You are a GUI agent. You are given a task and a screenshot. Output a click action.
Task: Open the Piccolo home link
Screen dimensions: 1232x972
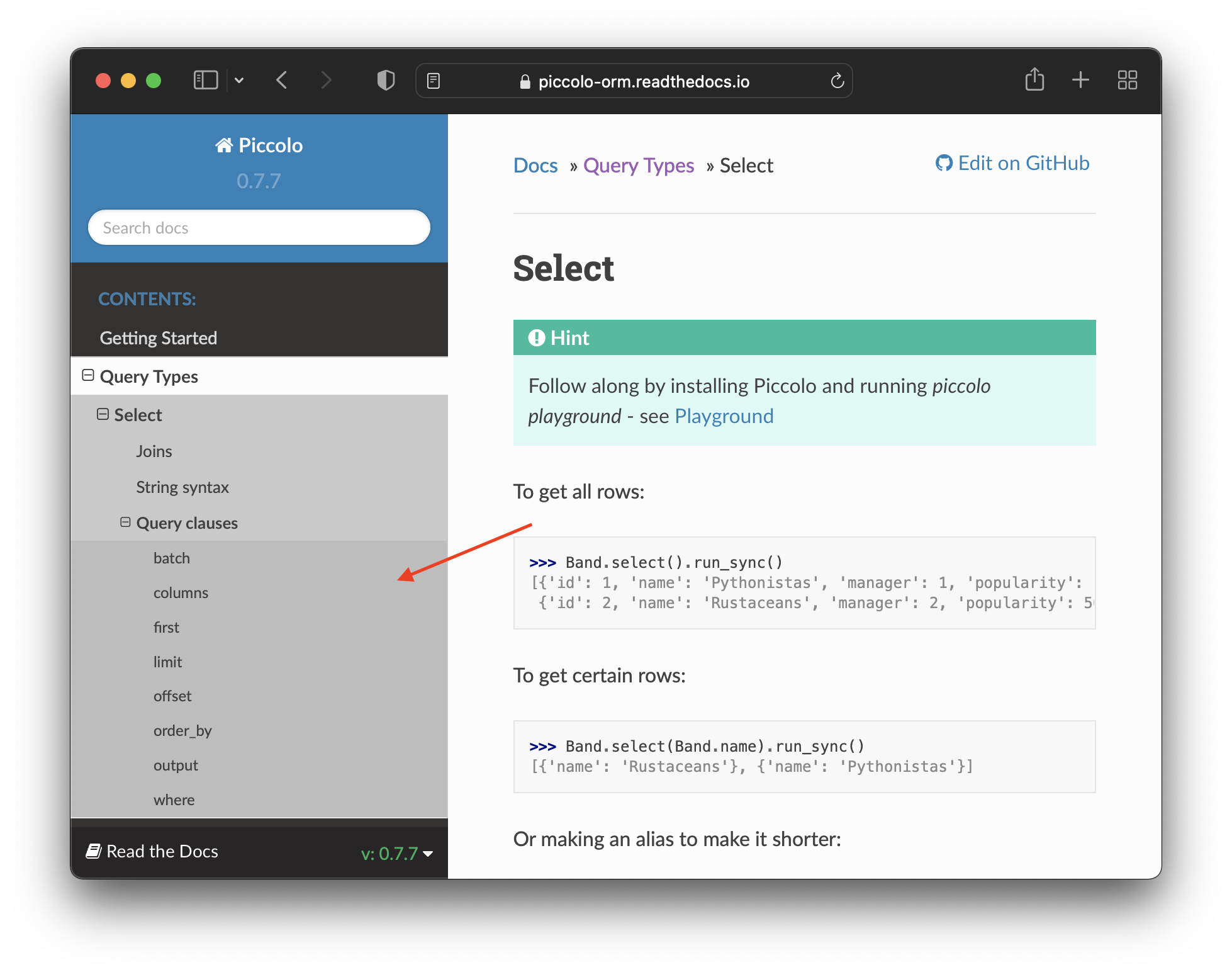point(259,145)
